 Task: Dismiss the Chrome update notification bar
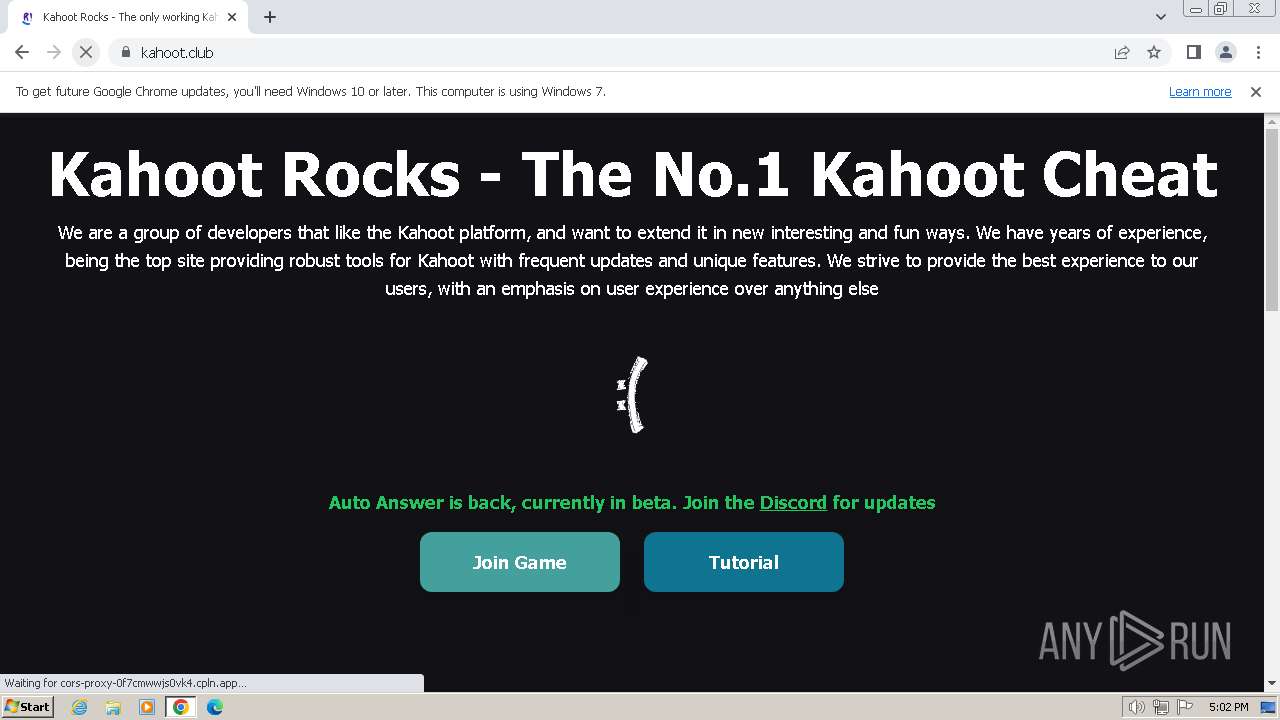(1256, 91)
